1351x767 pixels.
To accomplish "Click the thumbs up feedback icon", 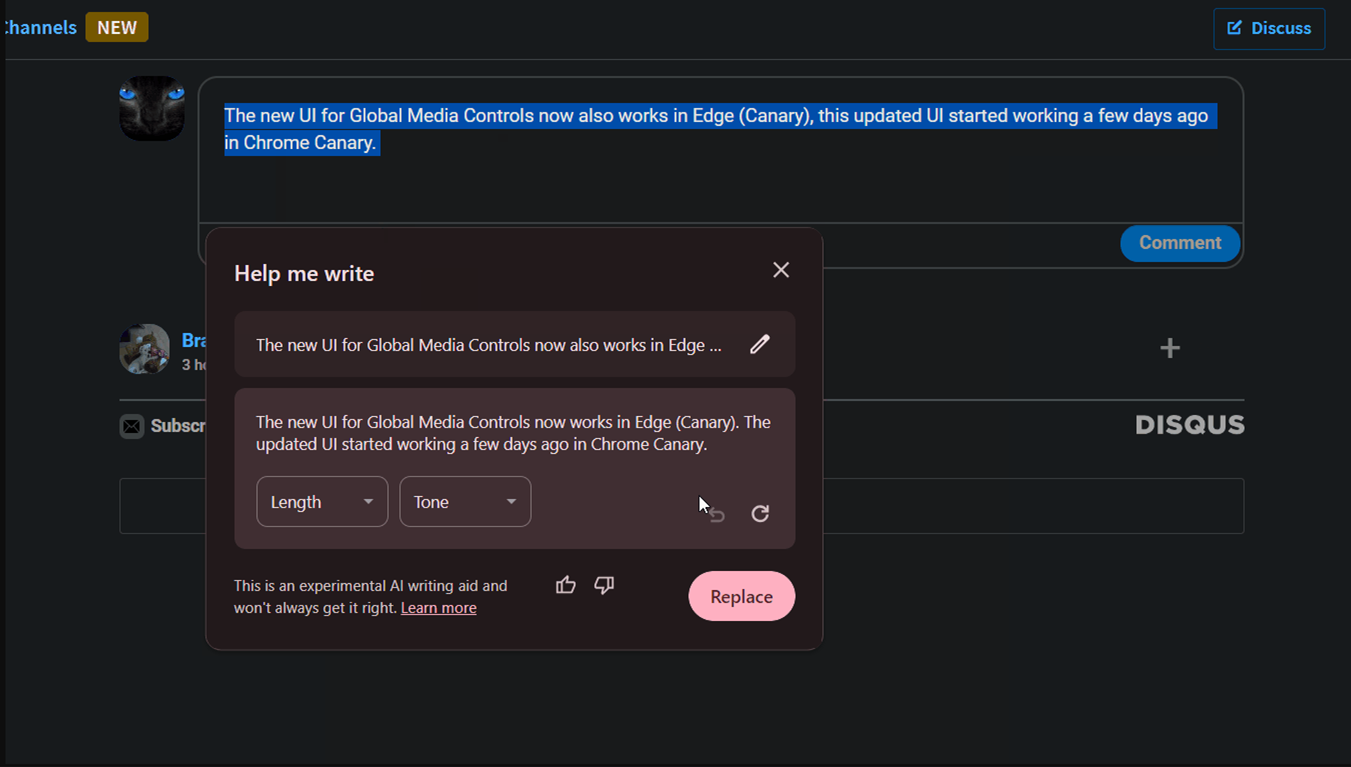I will [x=566, y=585].
